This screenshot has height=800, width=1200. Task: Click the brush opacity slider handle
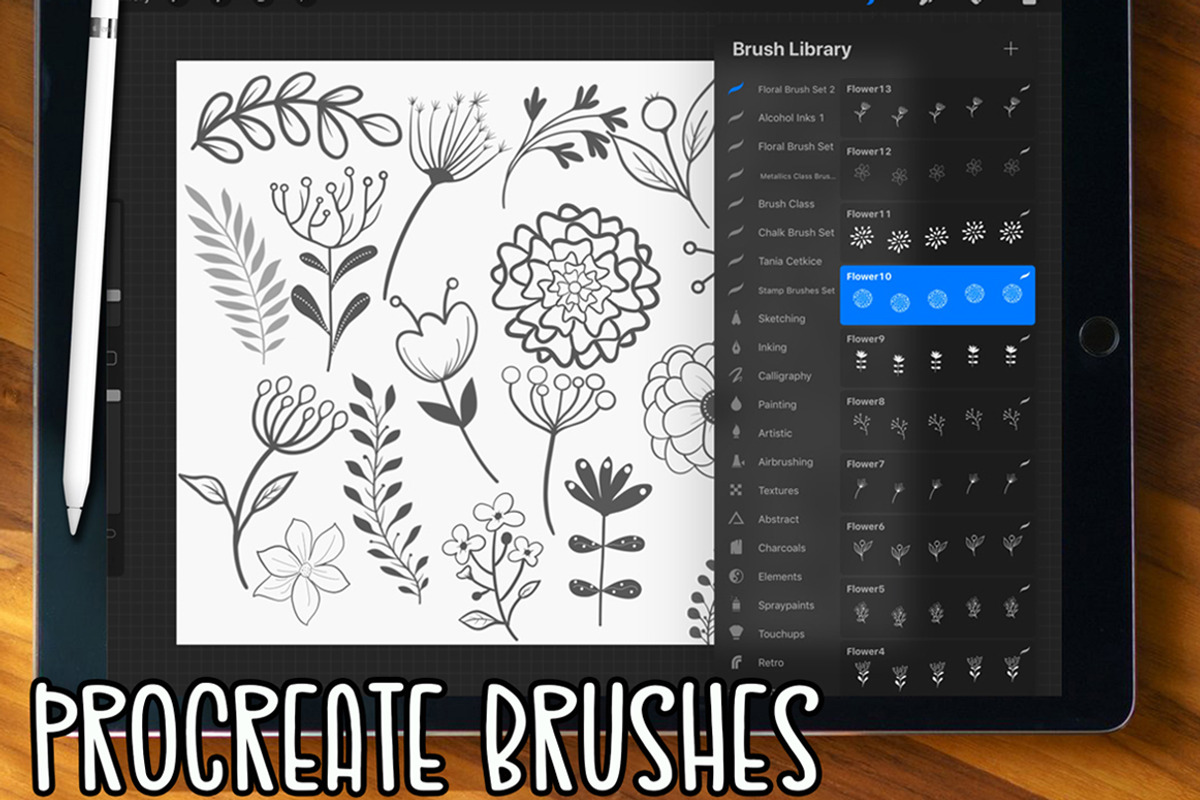[113, 395]
